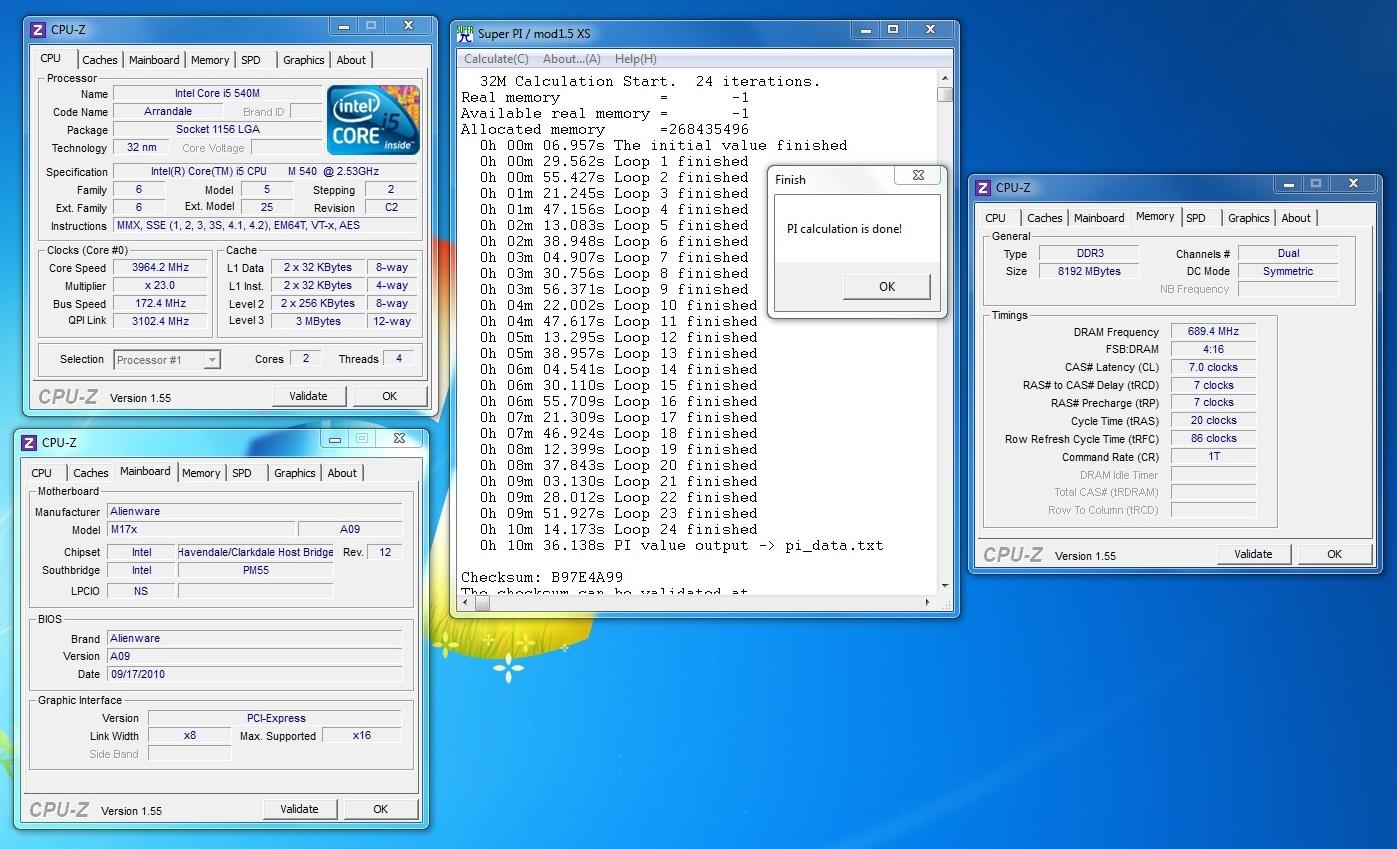Image resolution: width=1397 pixels, height=849 pixels.
Task: Click OK in the PI calculation Finish dialog
Action: click(x=887, y=287)
